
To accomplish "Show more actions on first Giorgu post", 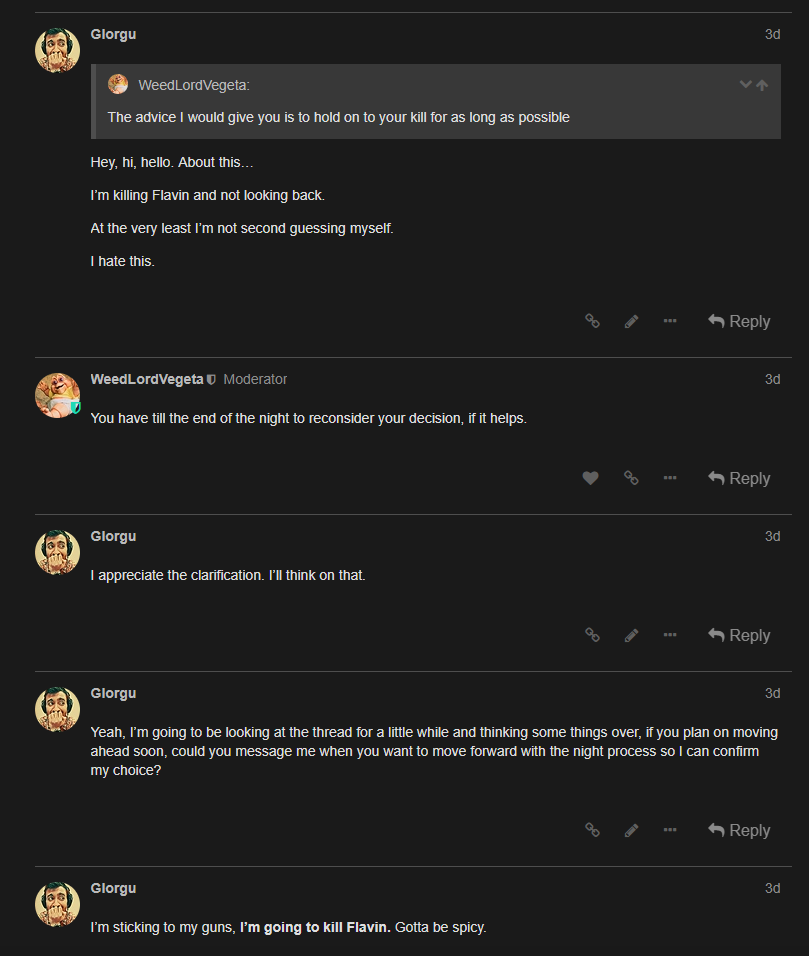I will click(x=670, y=321).
